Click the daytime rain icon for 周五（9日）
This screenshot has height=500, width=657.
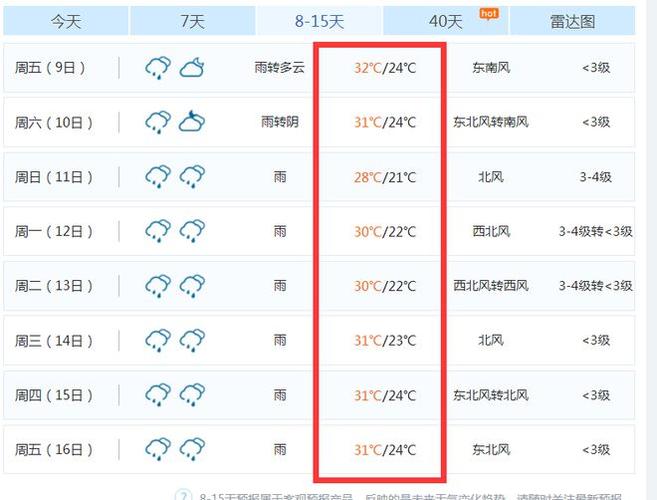click(x=158, y=67)
